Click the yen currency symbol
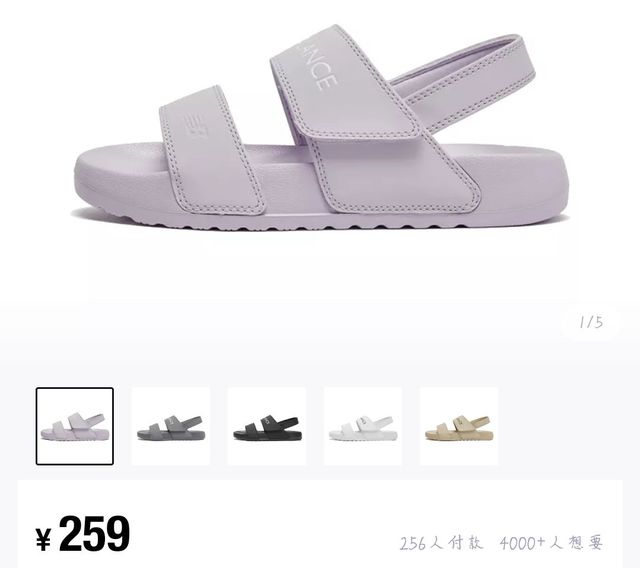The image size is (640, 568). click(43, 539)
